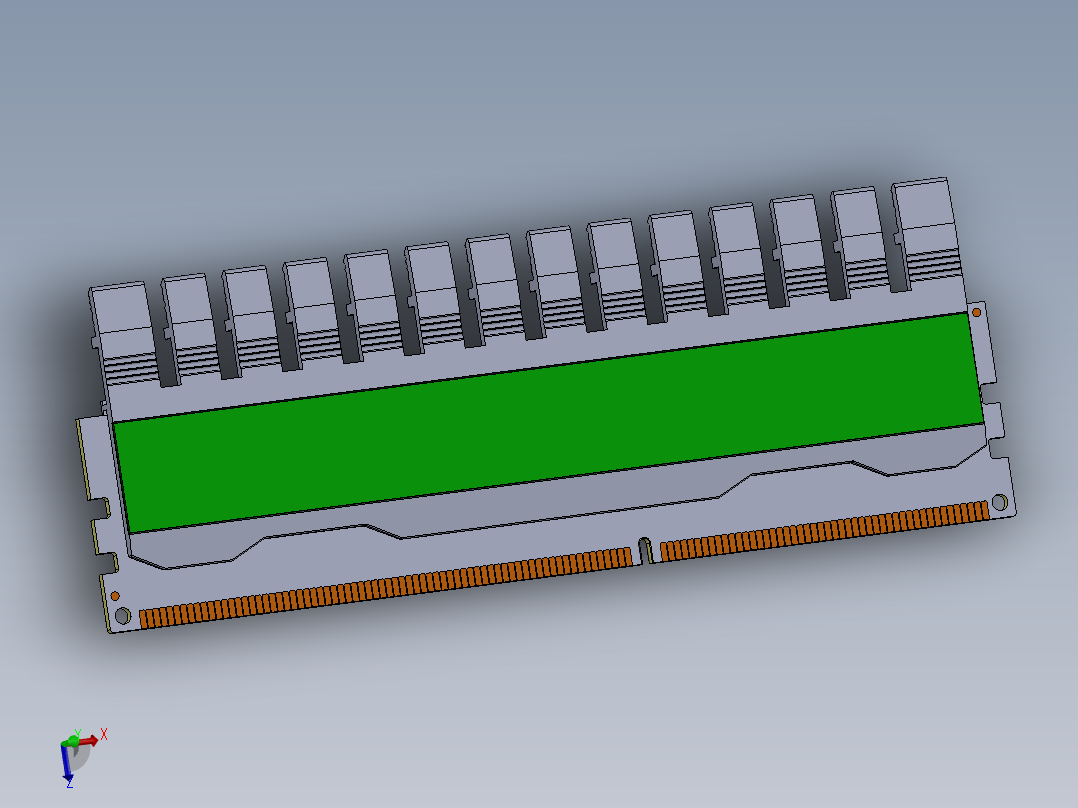Select the orange dot above the lower-left hole
Viewport: 1078px width, 808px height.
115,596
